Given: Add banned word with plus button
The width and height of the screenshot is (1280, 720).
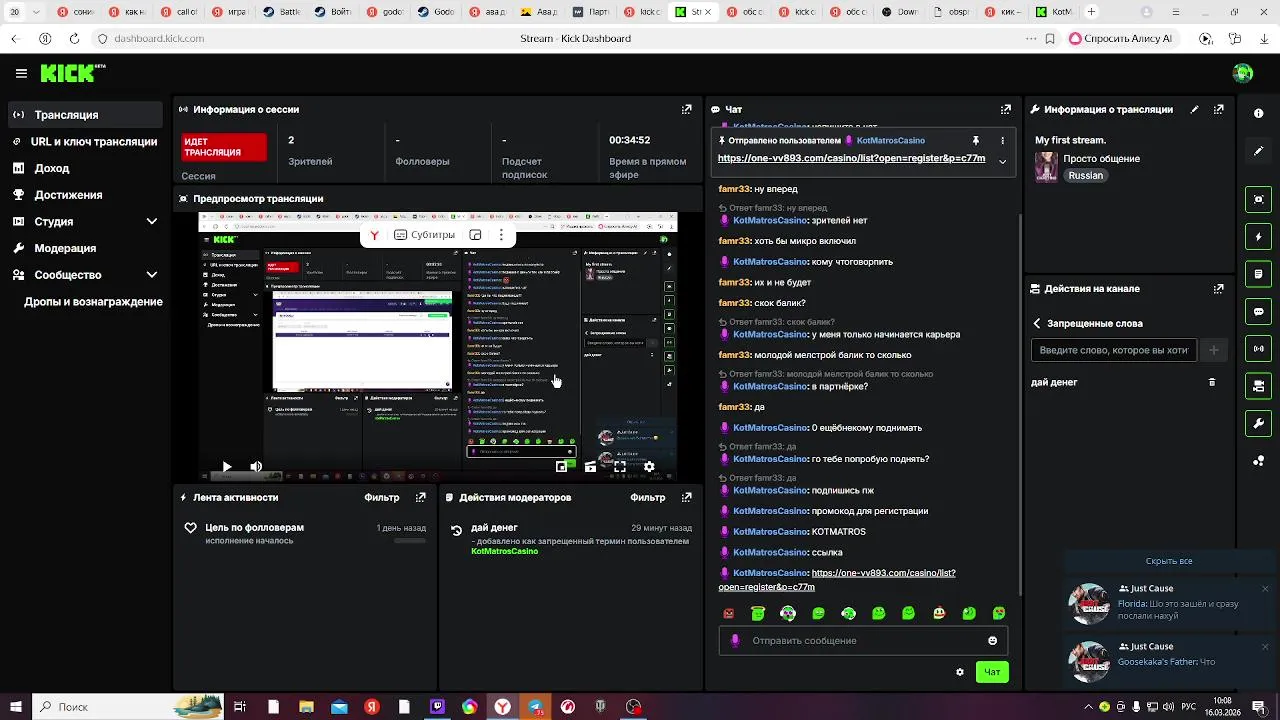Looking at the screenshot, I should (x=1214, y=350).
